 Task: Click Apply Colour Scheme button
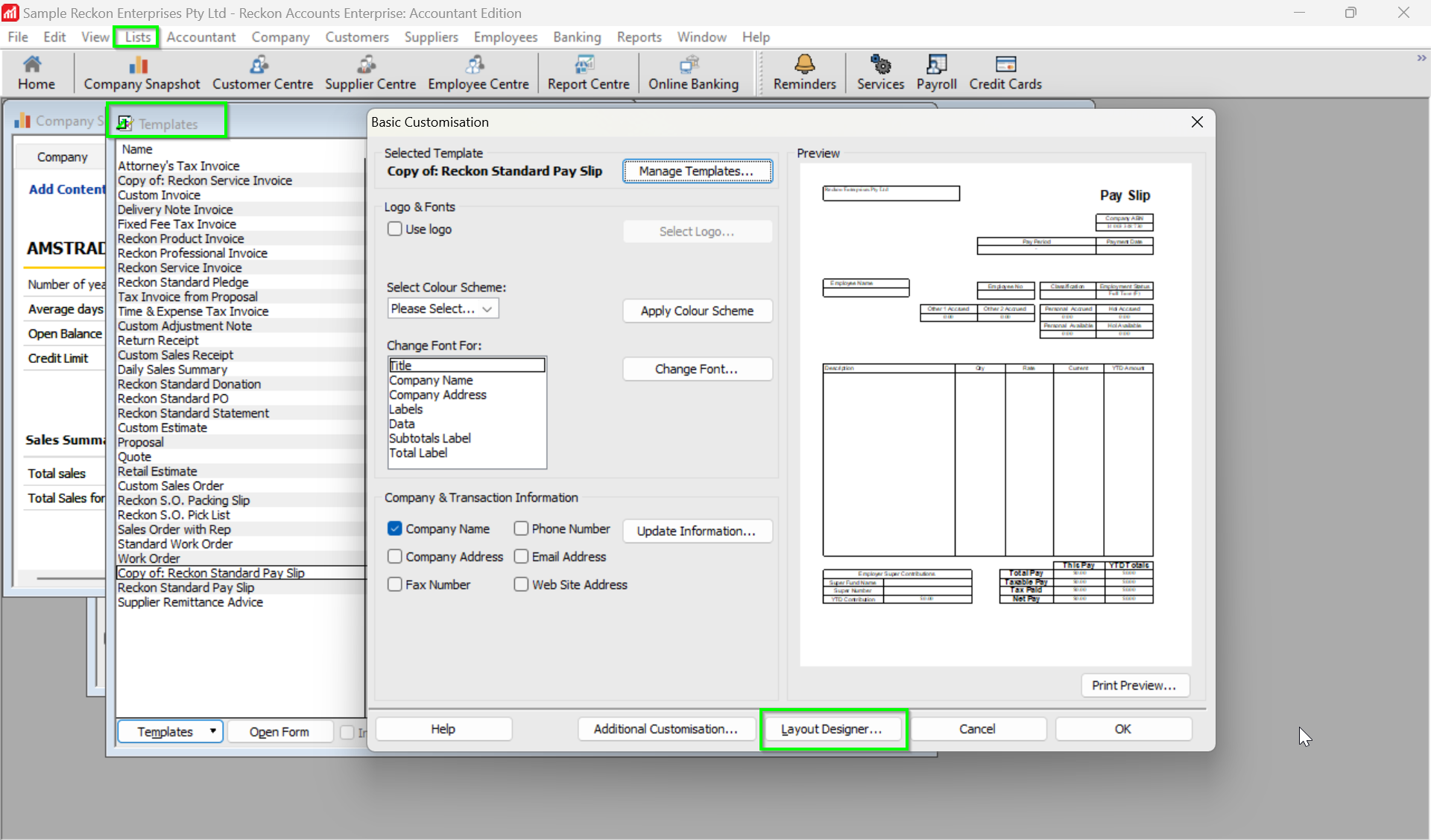697,311
